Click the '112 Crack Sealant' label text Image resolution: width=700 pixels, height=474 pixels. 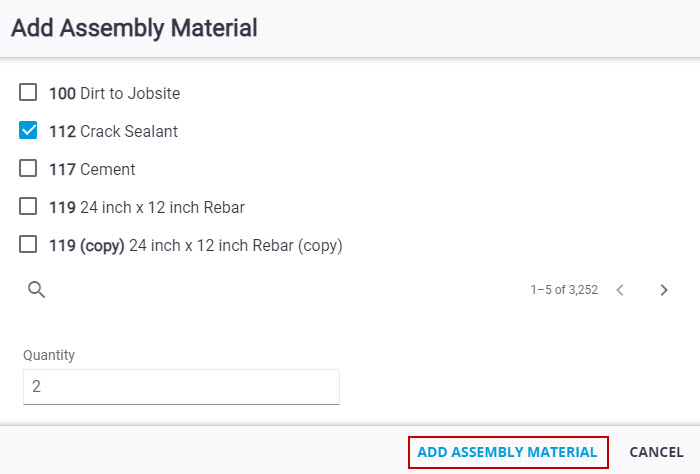[113, 131]
